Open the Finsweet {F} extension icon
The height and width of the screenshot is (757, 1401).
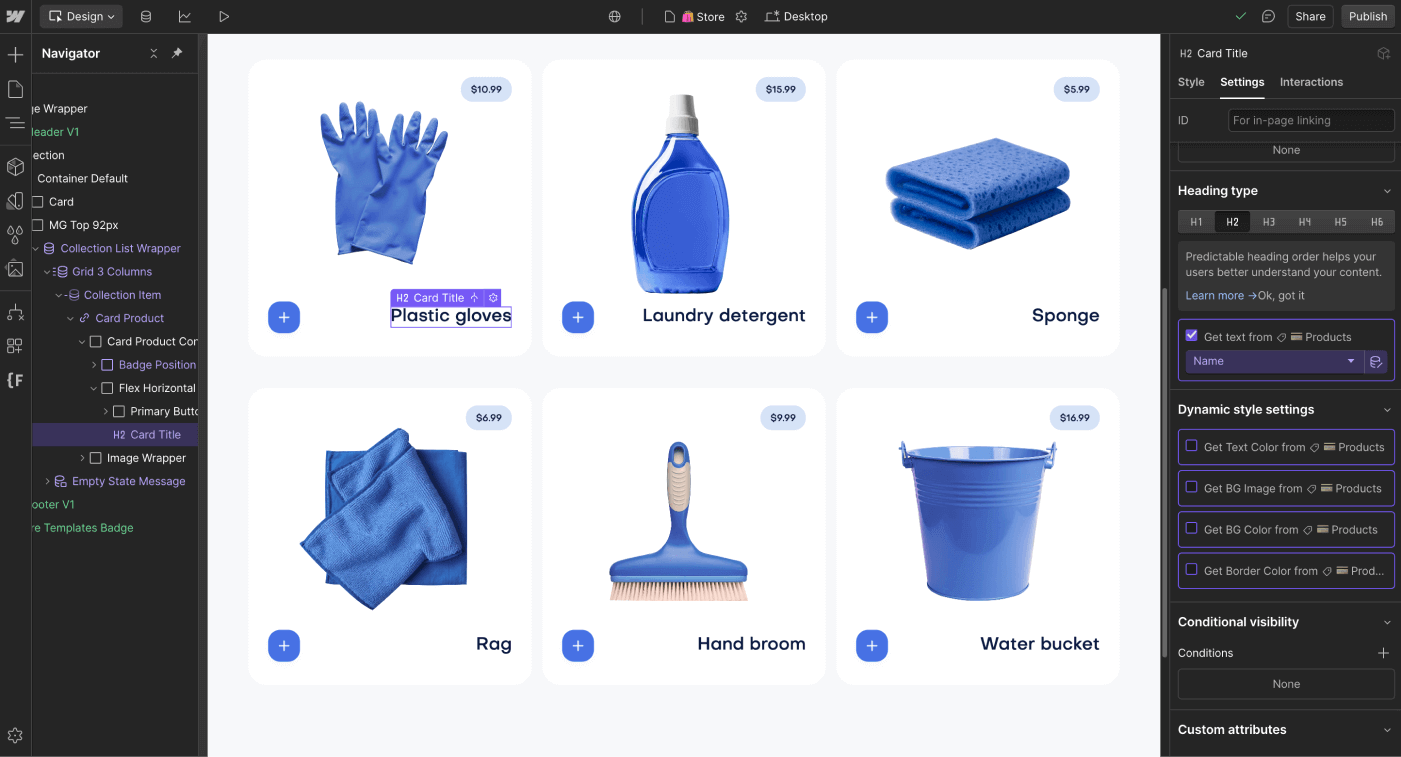15,380
